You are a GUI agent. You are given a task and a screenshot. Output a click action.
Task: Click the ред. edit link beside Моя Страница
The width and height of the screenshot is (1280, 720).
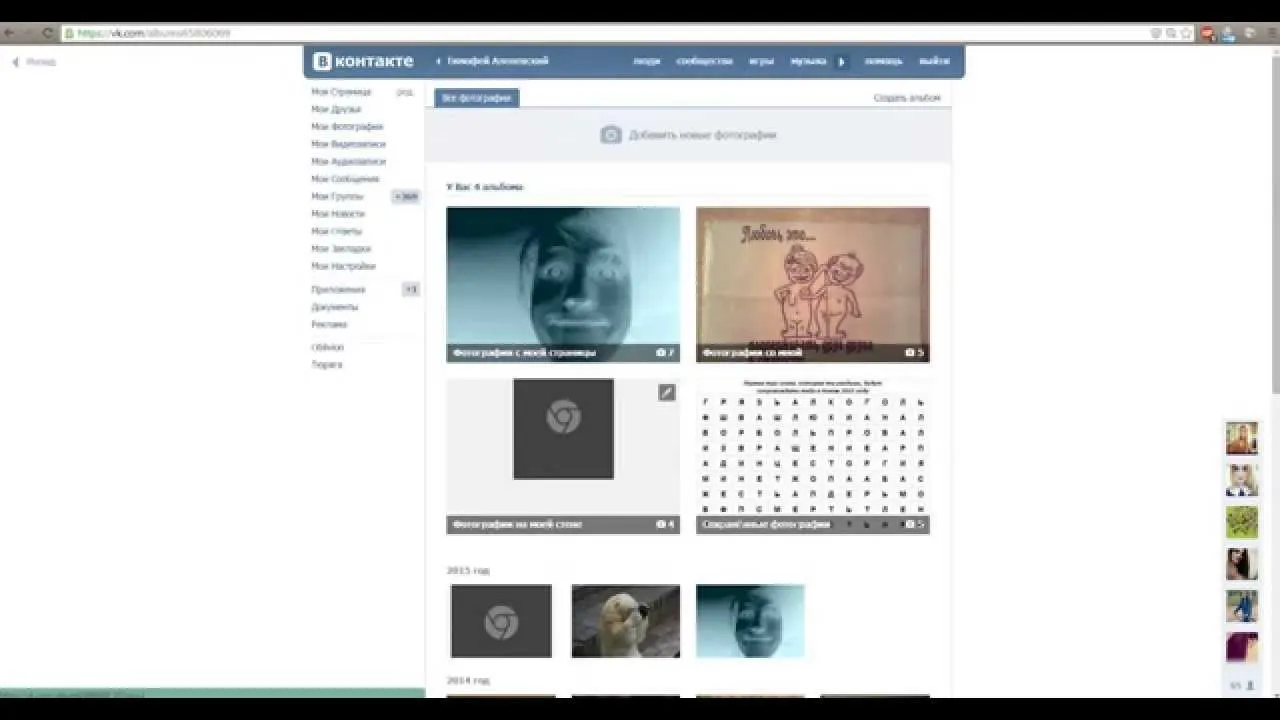[404, 92]
